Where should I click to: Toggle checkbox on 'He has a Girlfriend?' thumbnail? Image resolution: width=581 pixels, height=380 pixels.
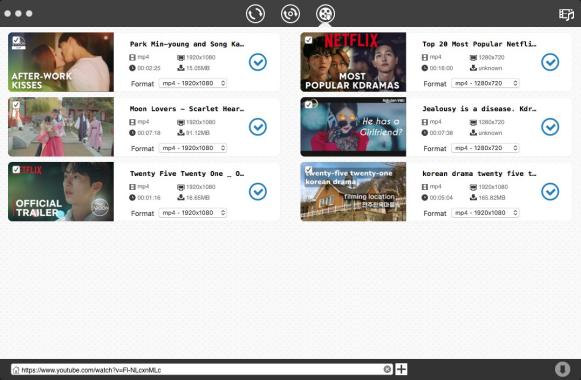click(308, 105)
